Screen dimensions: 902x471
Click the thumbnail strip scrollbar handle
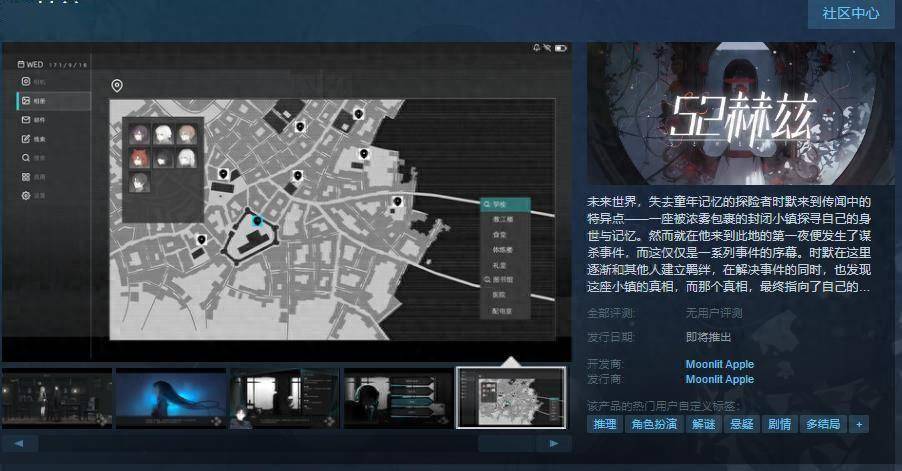click(x=507, y=443)
